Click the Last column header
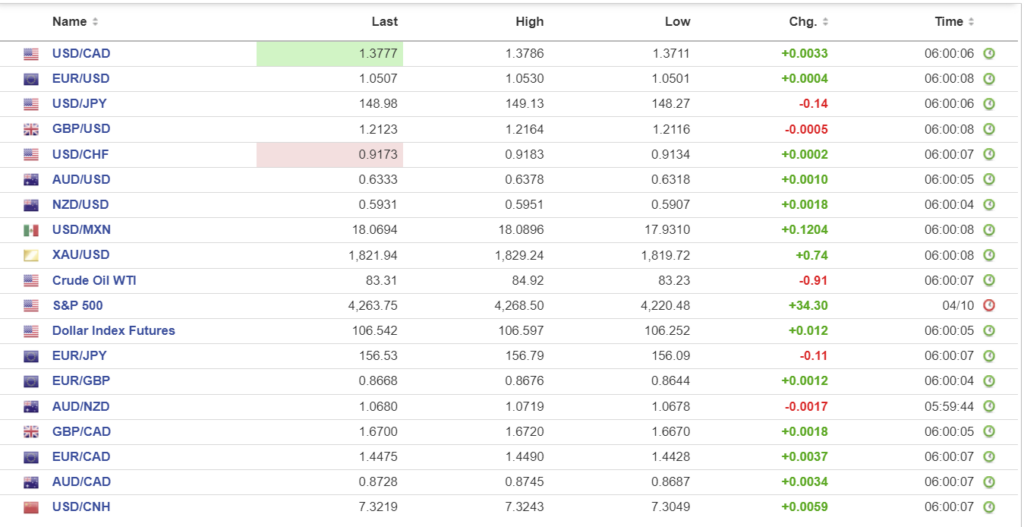 coord(384,22)
